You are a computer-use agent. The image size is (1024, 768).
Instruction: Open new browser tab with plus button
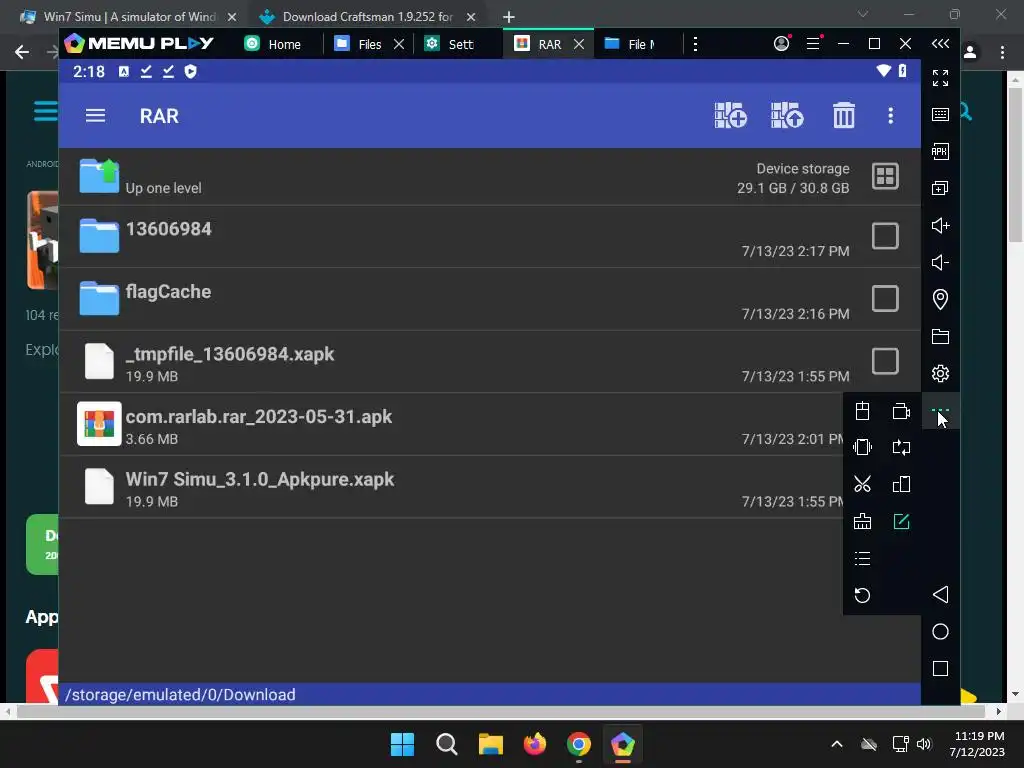(509, 17)
